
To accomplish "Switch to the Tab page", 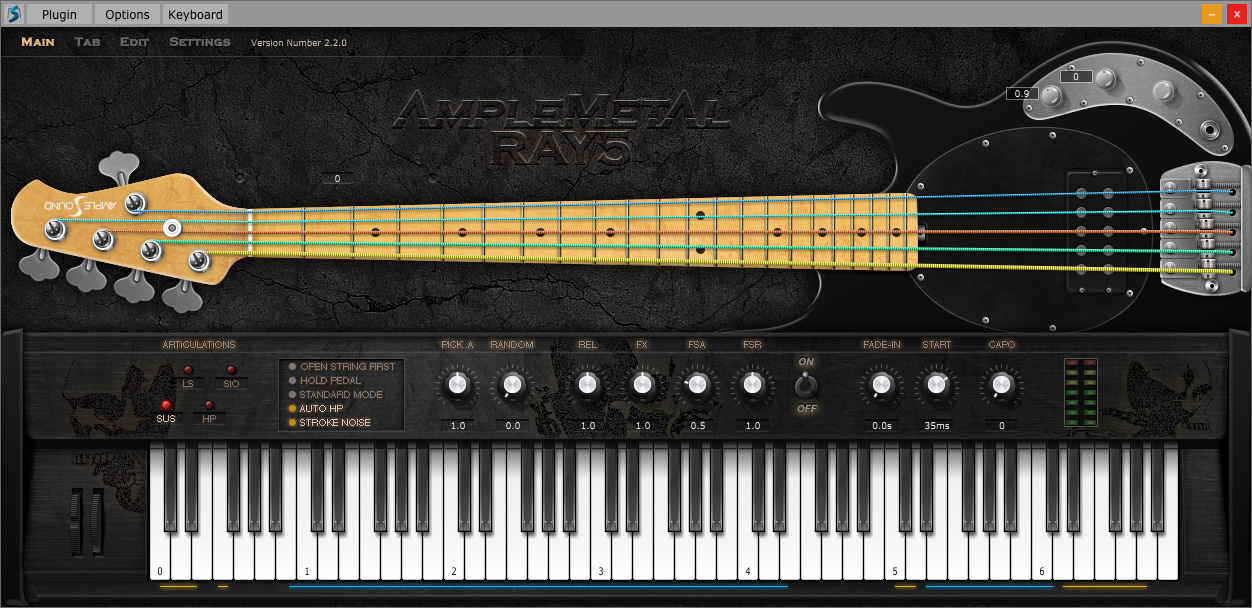I will click(x=87, y=42).
